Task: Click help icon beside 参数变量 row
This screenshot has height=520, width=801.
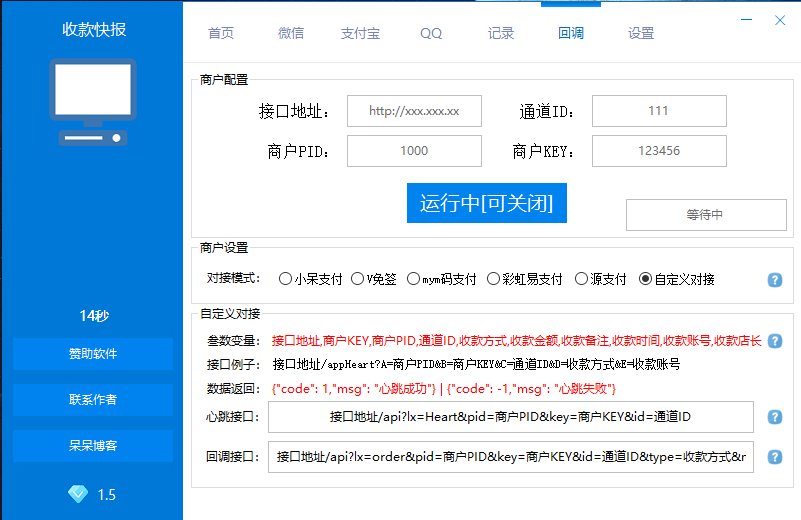Action: (774, 341)
